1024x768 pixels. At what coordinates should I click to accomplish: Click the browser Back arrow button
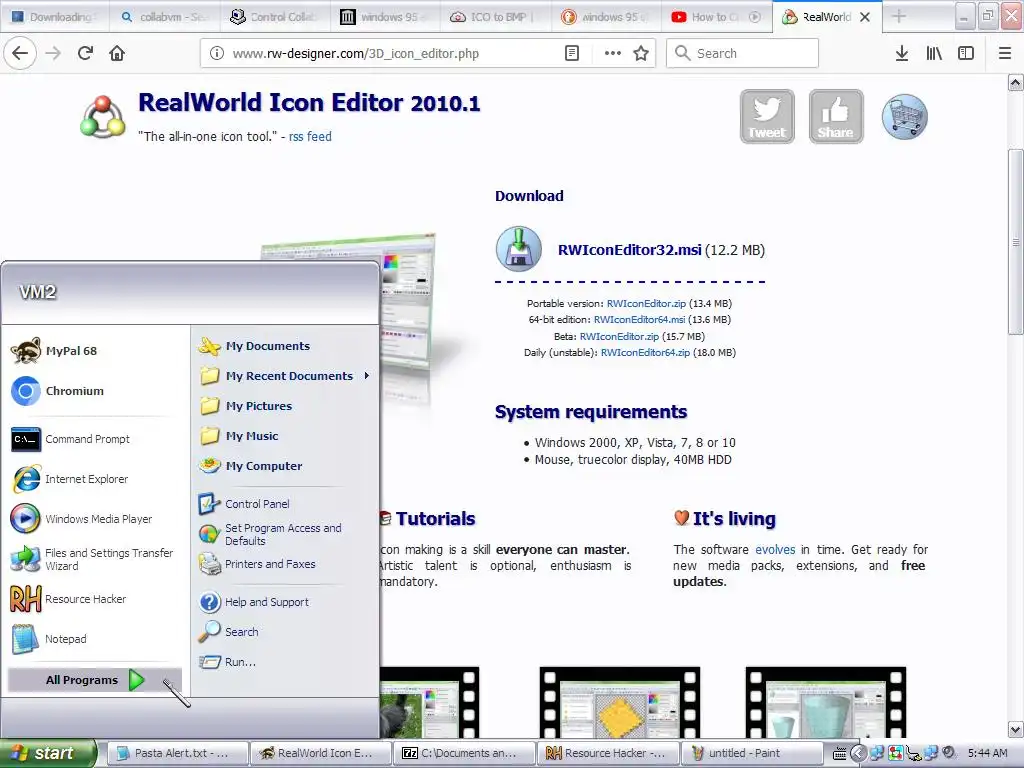20,54
